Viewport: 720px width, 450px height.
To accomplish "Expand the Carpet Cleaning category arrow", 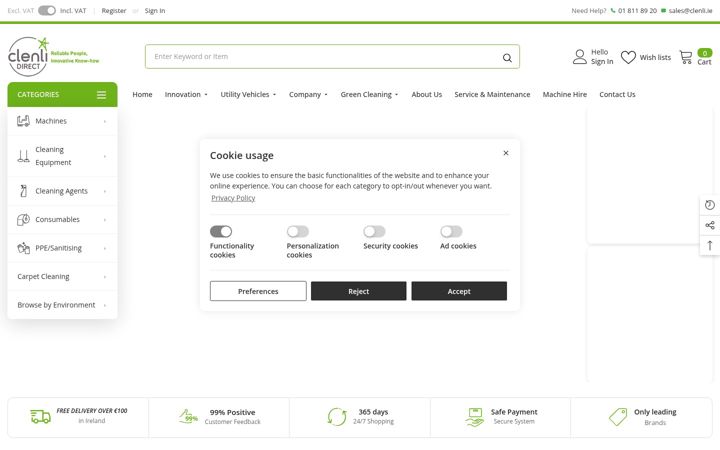I will click(105, 277).
